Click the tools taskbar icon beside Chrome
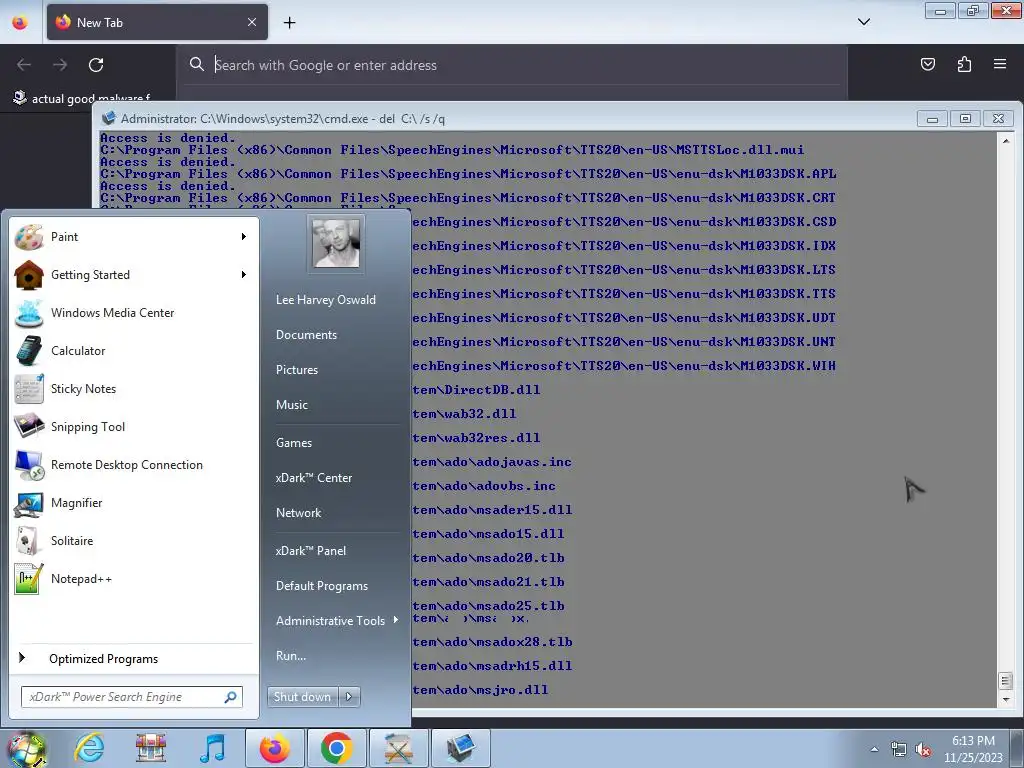Viewport: 1024px width, 768px height. tap(398, 748)
